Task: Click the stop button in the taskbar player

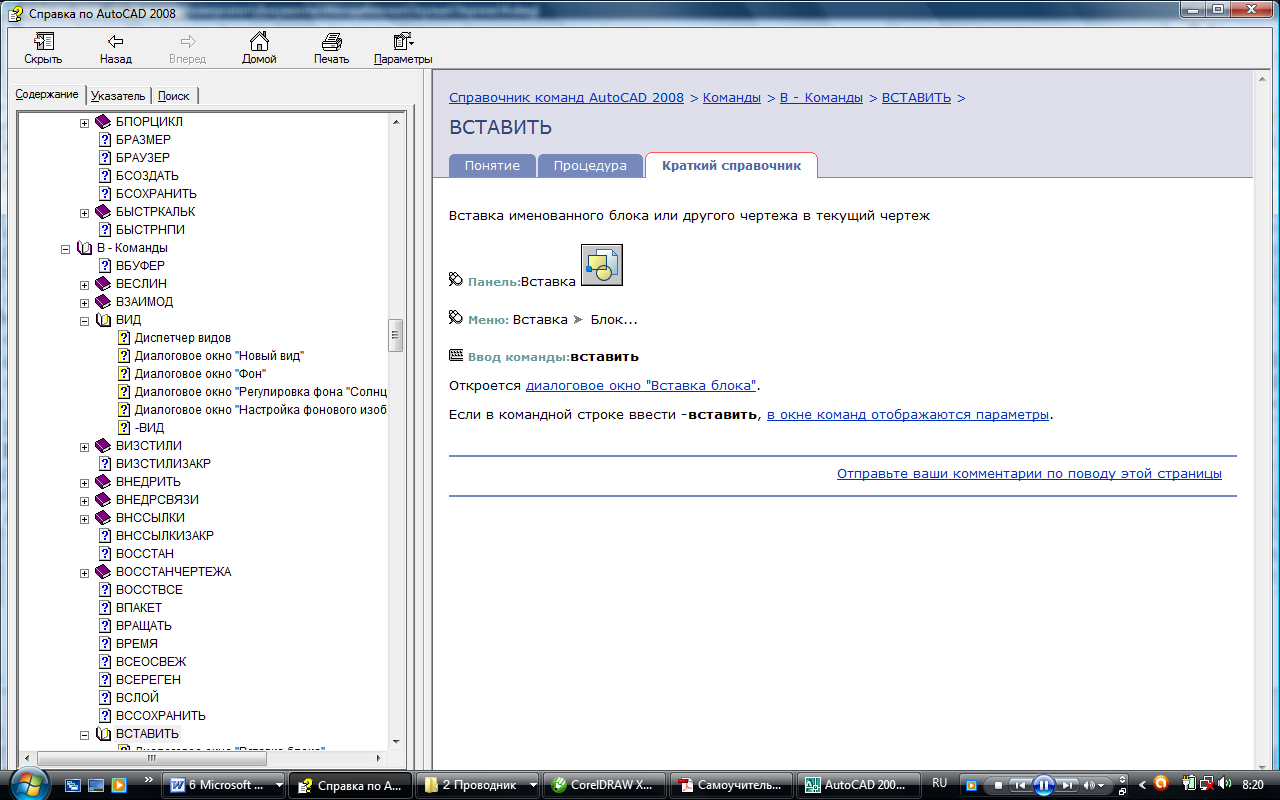Action: coord(997,785)
